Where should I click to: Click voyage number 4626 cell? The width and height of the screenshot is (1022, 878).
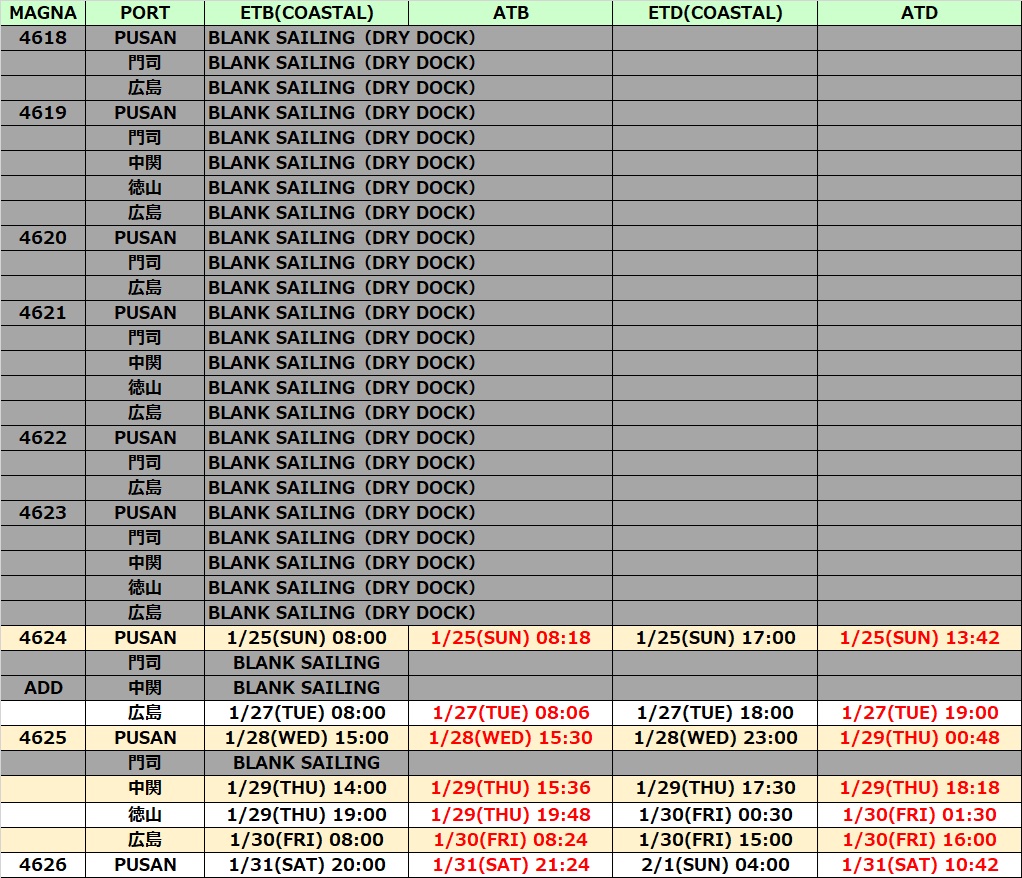43,865
